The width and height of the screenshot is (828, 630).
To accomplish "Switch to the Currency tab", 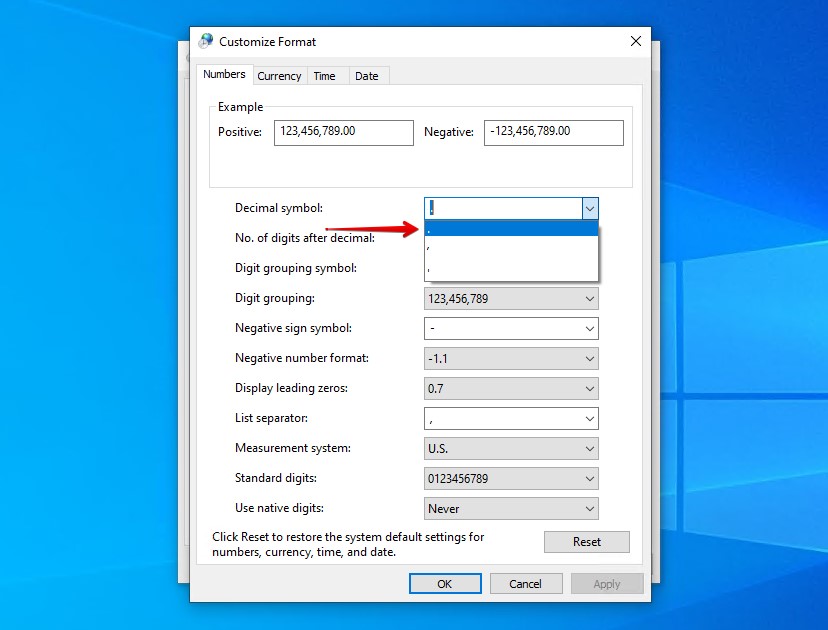I will (x=279, y=76).
